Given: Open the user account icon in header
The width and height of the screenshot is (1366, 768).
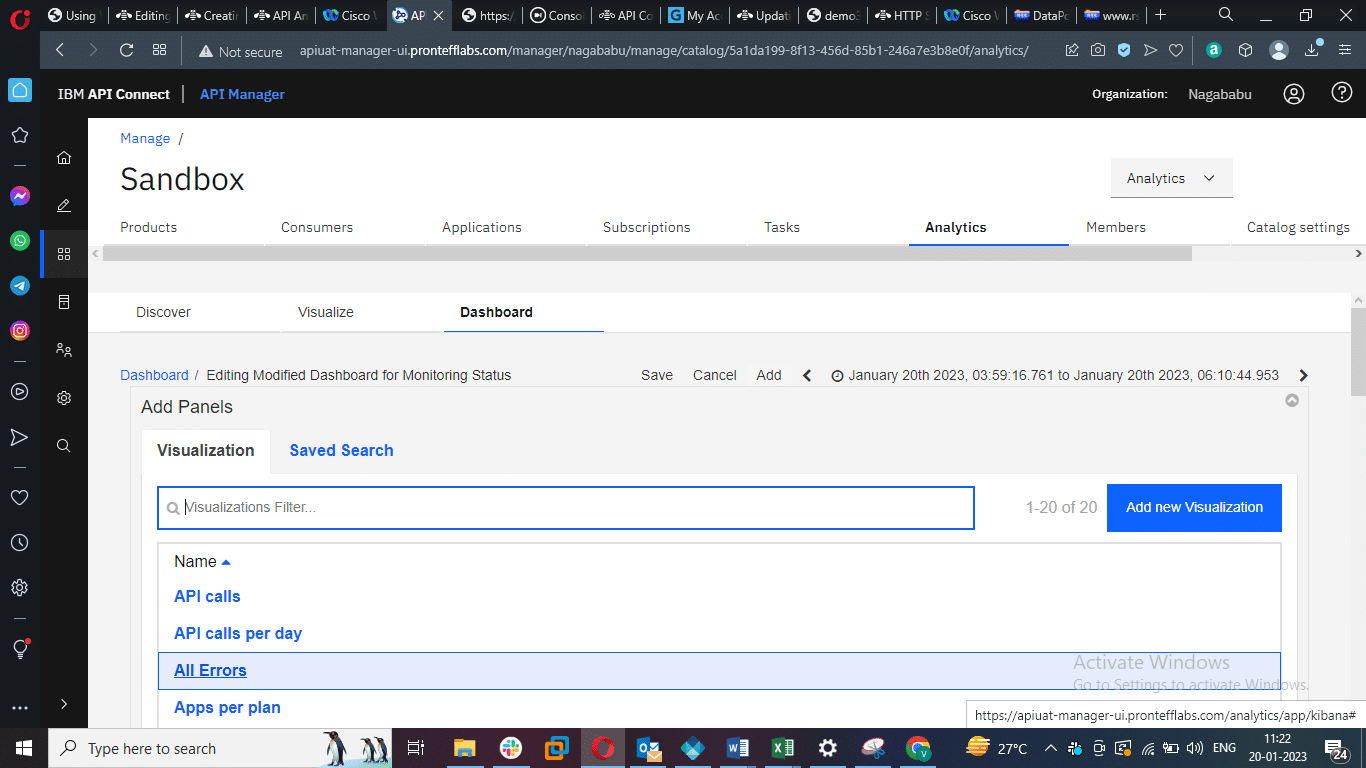Looking at the screenshot, I should [1294, 94].
